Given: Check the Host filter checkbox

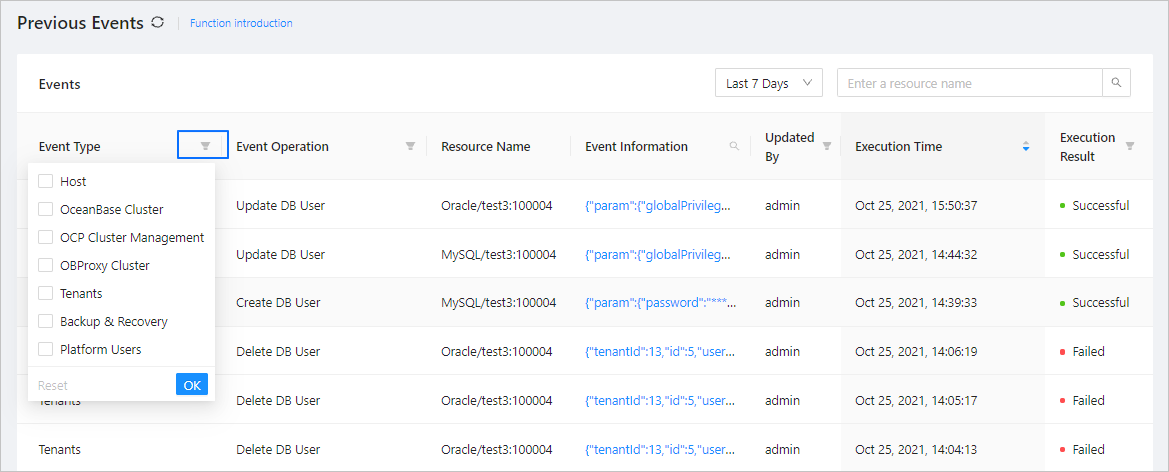Looking at the screenshot, I should point(45,181).
